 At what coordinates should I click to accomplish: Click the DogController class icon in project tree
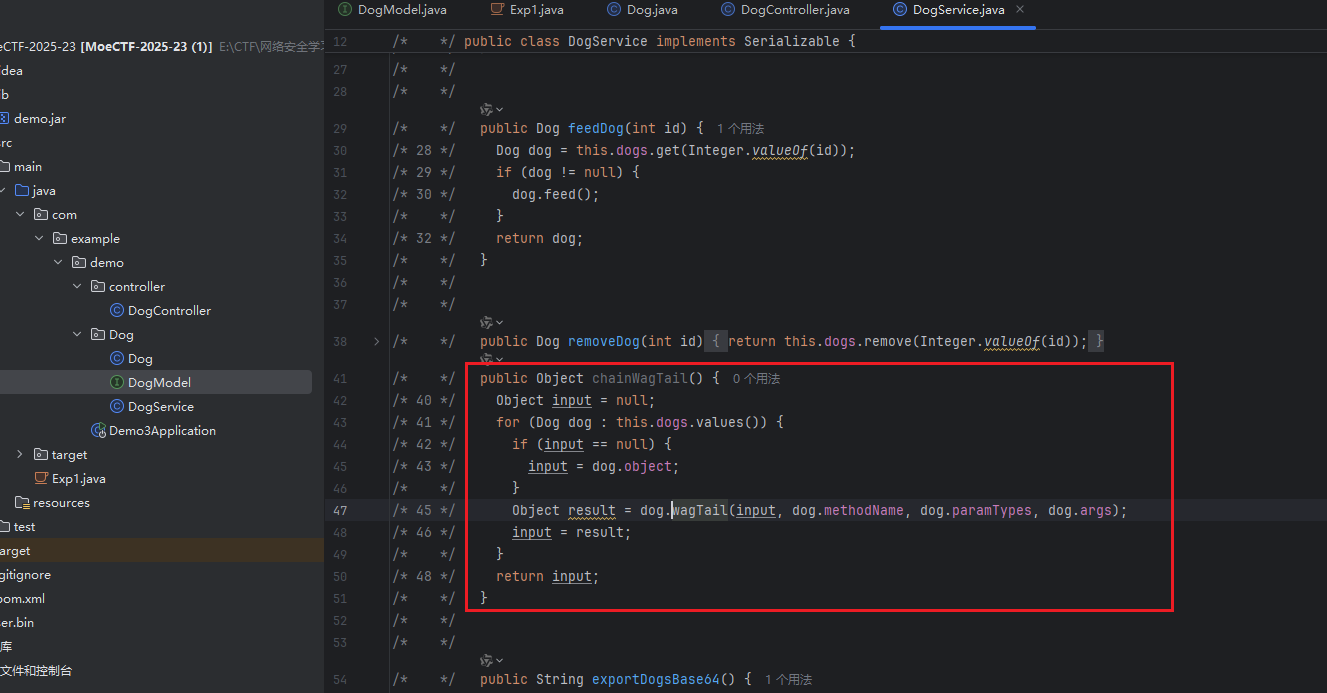click(116, 311)
